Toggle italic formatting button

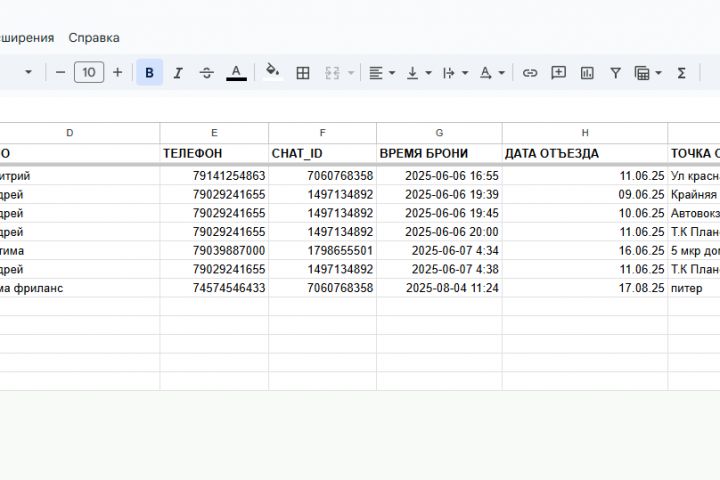[x=178, y=73]
